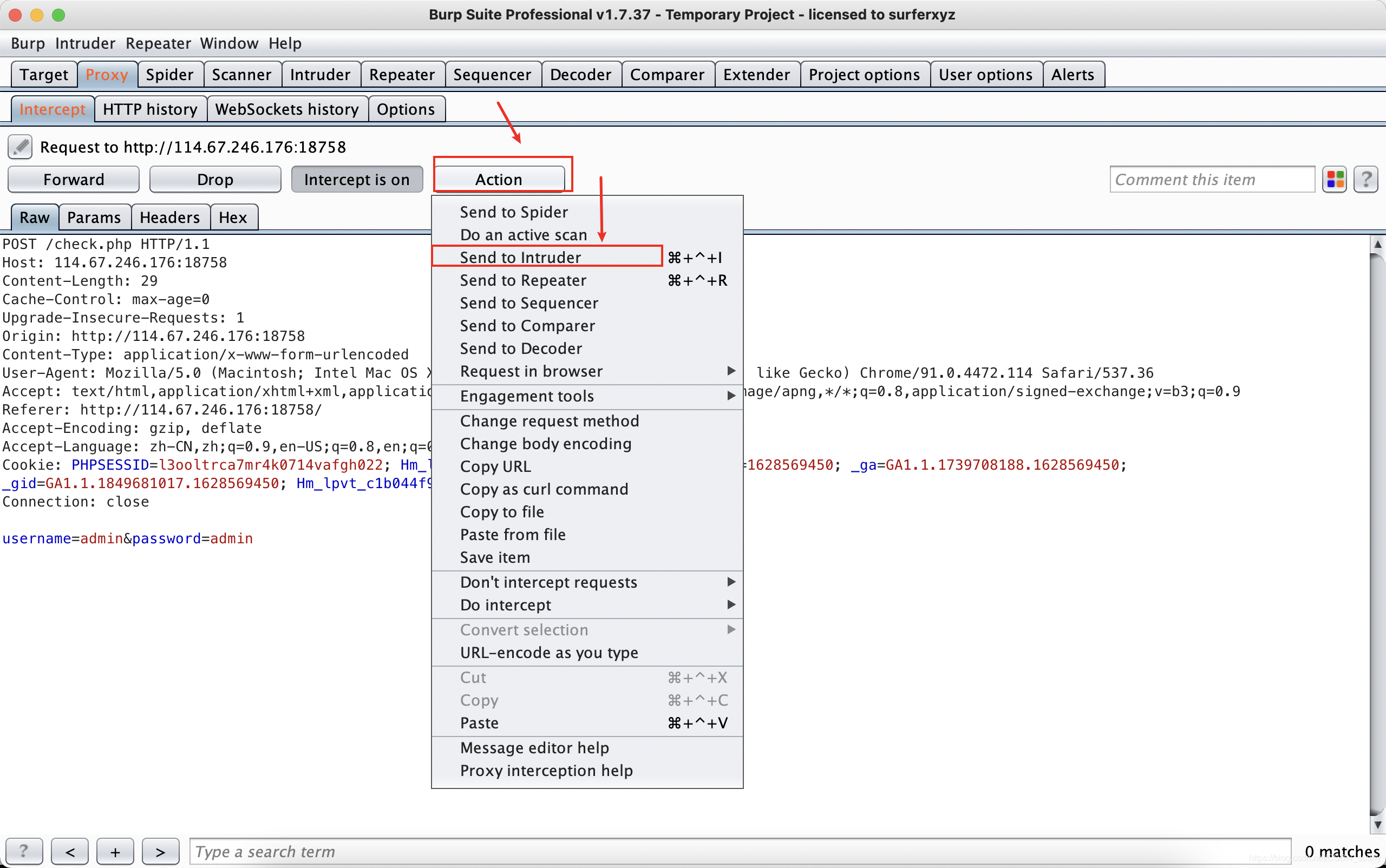Viewport: 1386px width, 868px height.
Task: Expand Engagement tools submenu
Action: coord(586,396)
